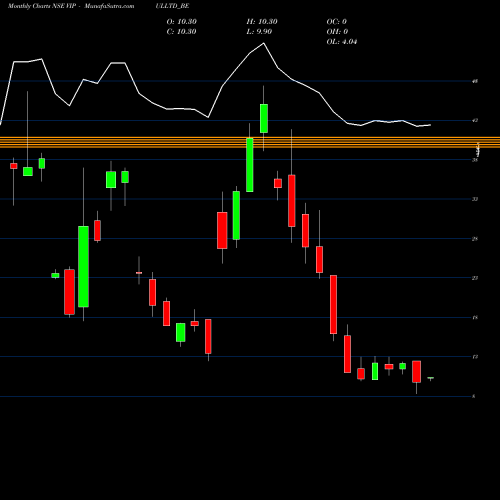Screen dimensions: 500x500
Task: Select the 'C: 10.30' close value
Action: [x=182, y=32]
